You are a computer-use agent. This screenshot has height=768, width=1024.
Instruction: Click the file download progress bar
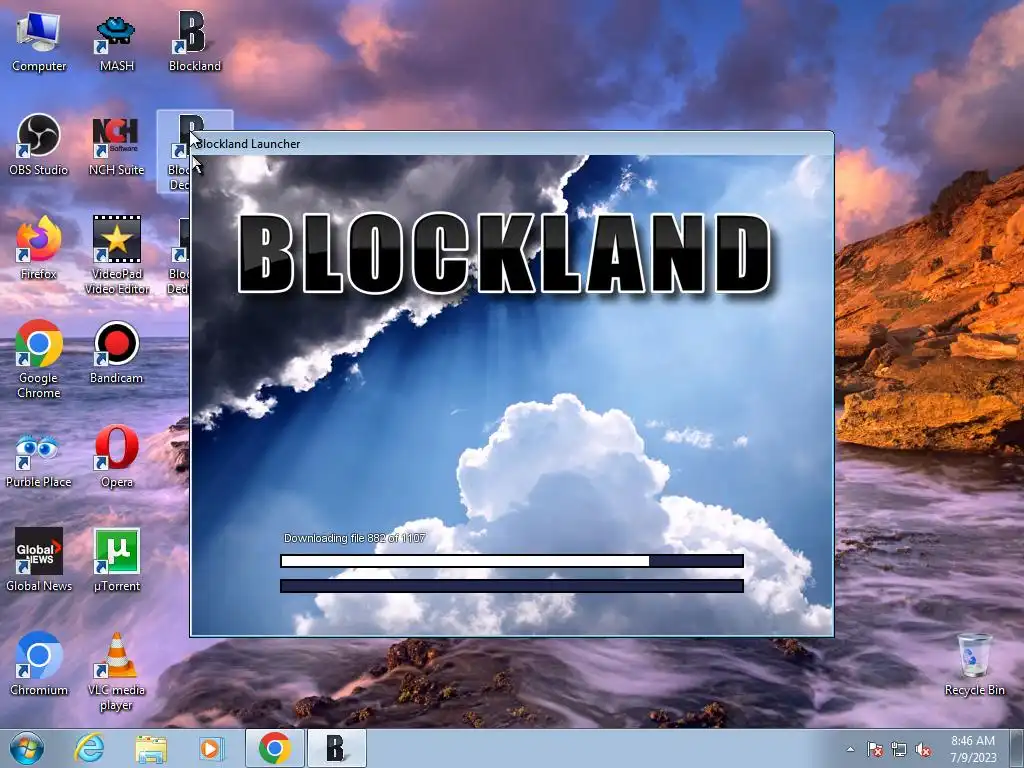click(x=512, y=561)
